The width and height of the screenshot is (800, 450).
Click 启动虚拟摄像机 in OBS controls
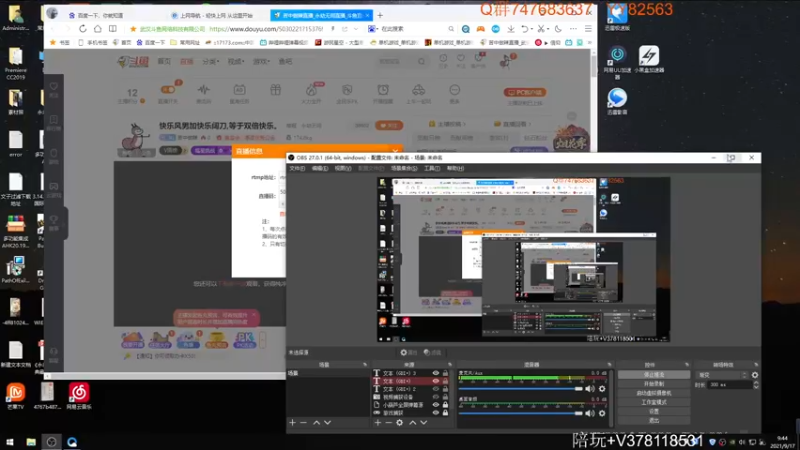tap(654, 393)
